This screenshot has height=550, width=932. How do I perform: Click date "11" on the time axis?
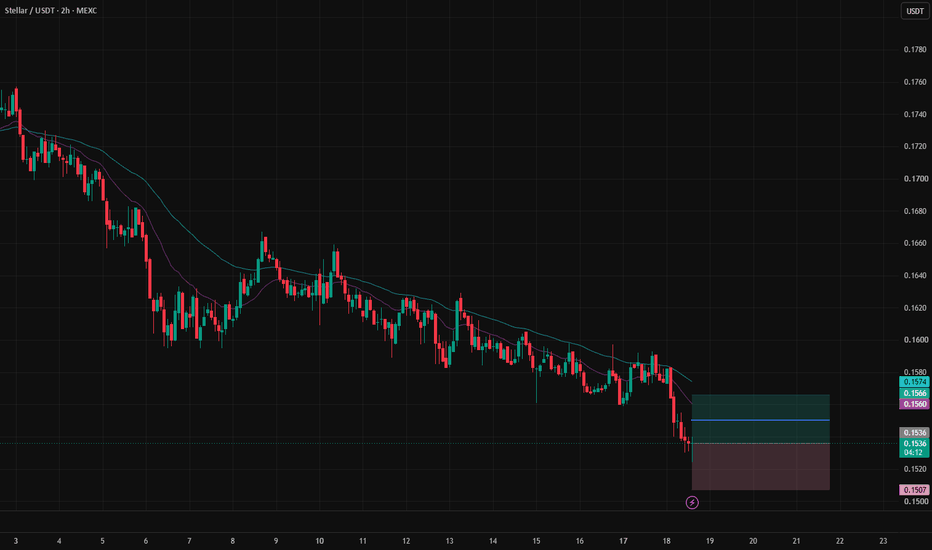pos(363,541)
